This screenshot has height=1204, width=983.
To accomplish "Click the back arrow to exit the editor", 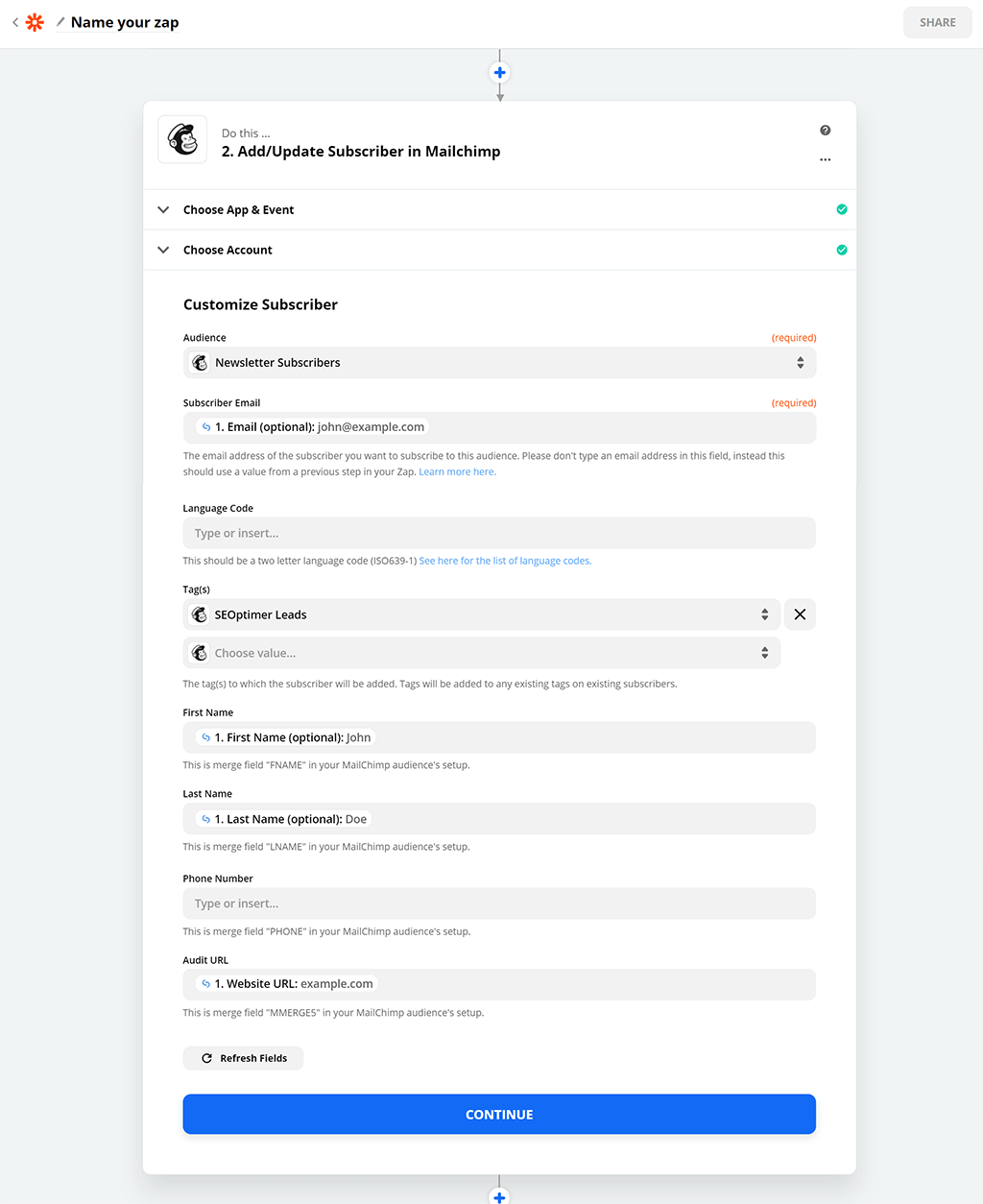I will [13, 21].
